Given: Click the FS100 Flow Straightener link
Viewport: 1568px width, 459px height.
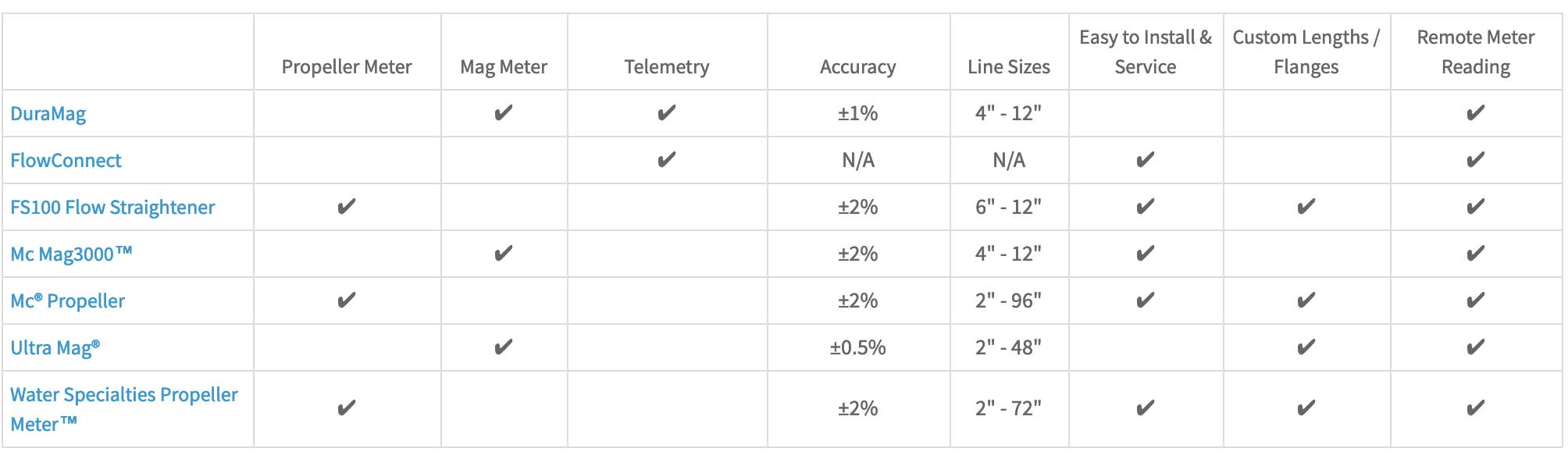Looking at the screenshot, I should click(112, 208).
